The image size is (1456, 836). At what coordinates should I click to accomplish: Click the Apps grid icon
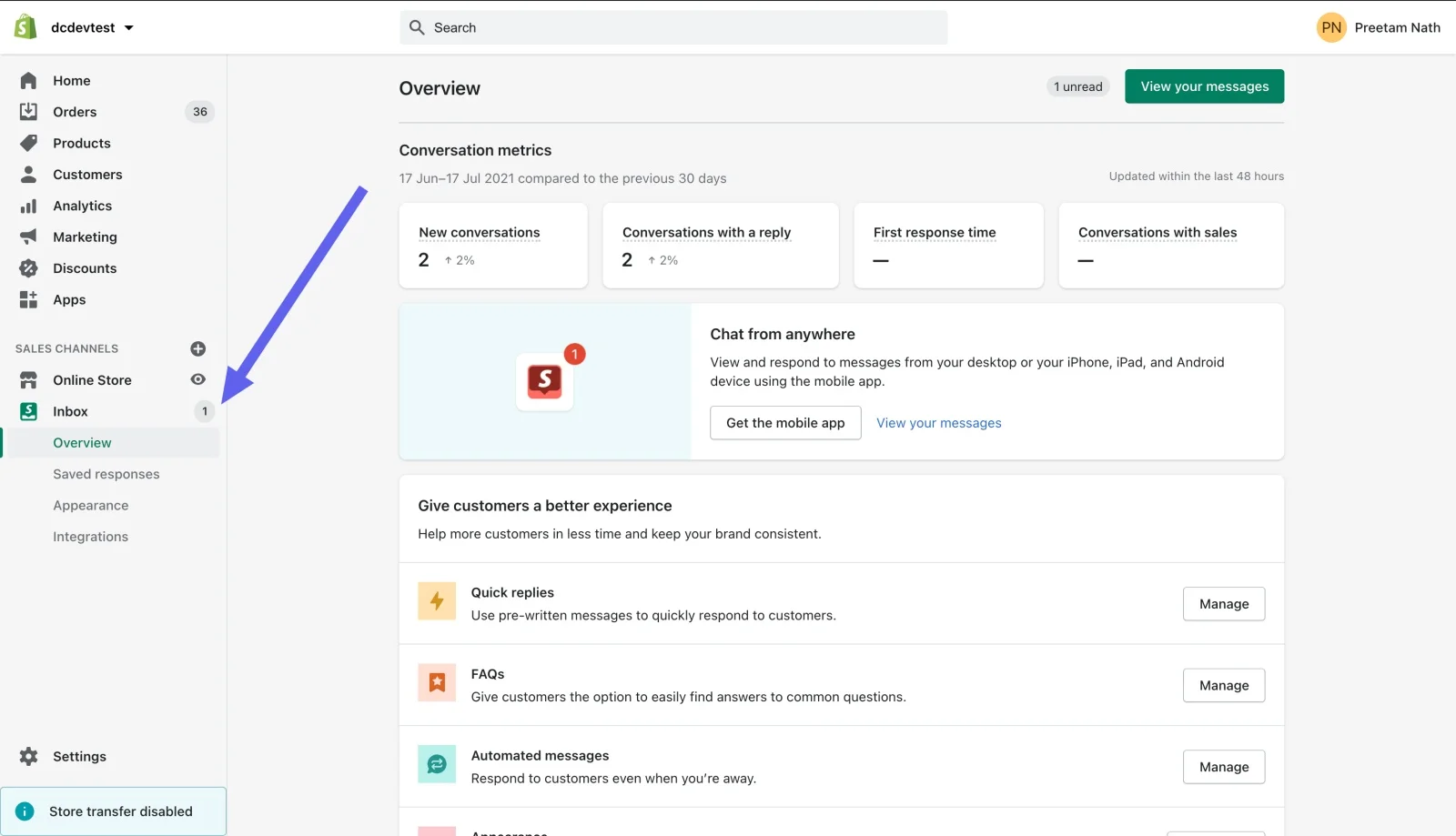click(28, 299)
